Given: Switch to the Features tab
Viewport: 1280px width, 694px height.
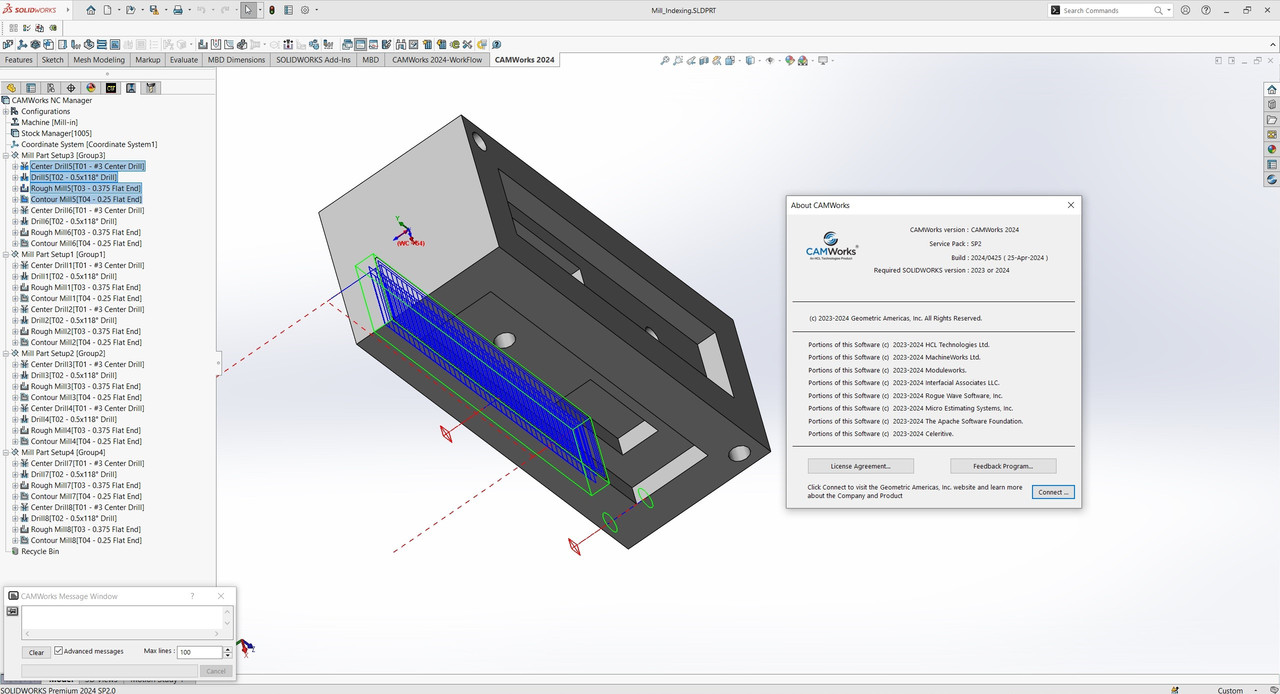Looking at the screenshot, I should pos(19,60).
